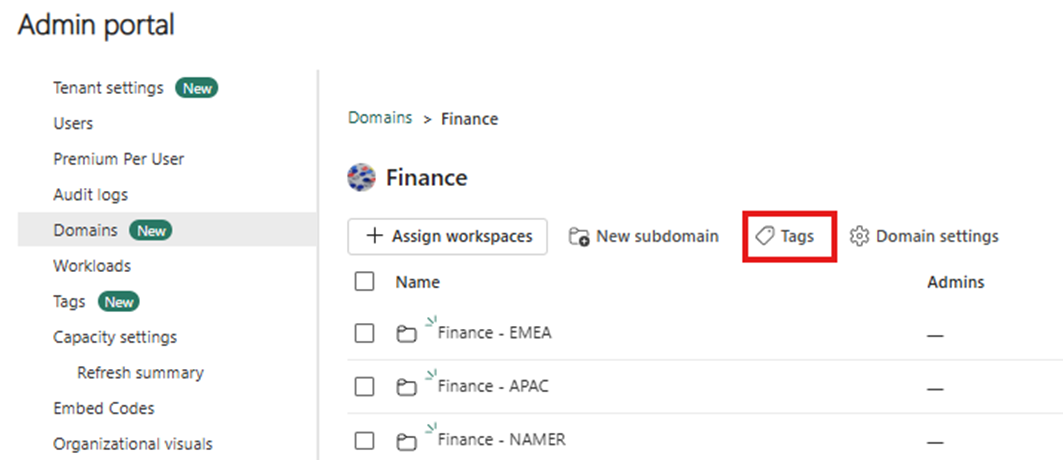Click the Finance domain globe icon
The height and width of the screenshot is (460, 1063).
tap(361, 178)
